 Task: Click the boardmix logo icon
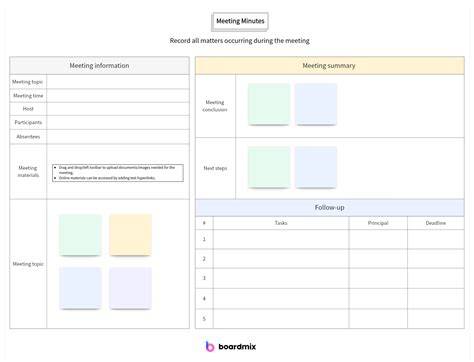pyautogui.click(x=210, y=346)
